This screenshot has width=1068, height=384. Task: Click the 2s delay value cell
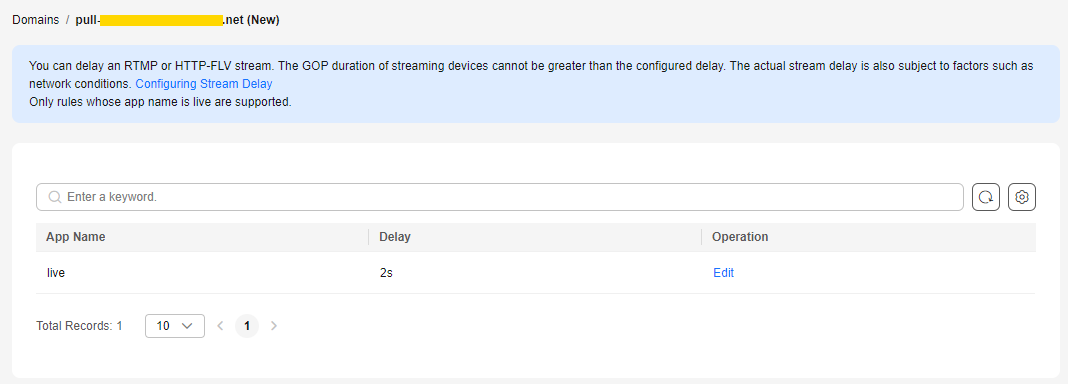(x=386, y=272)
